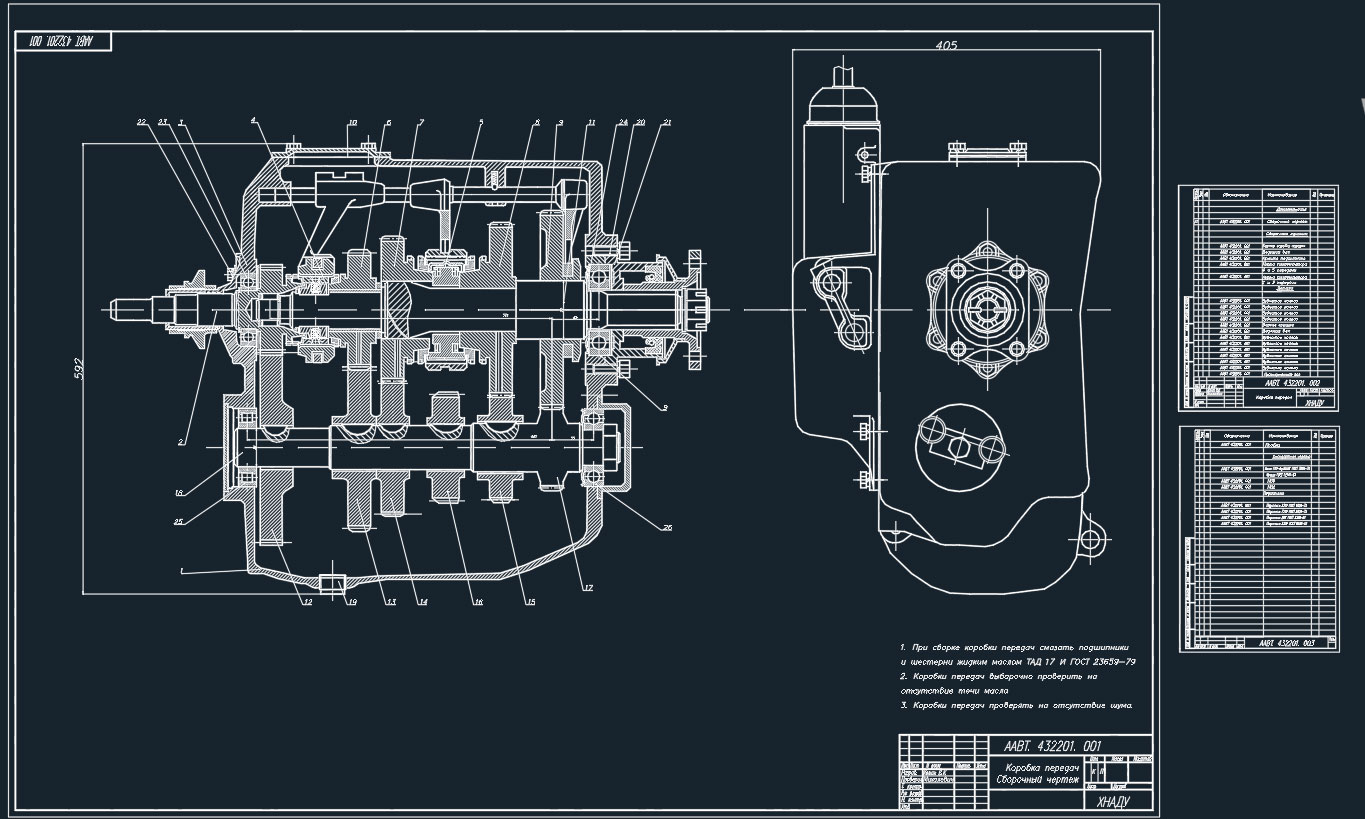Select callout number 17
The image size is (1365, 819).
[x=589, y=588]
